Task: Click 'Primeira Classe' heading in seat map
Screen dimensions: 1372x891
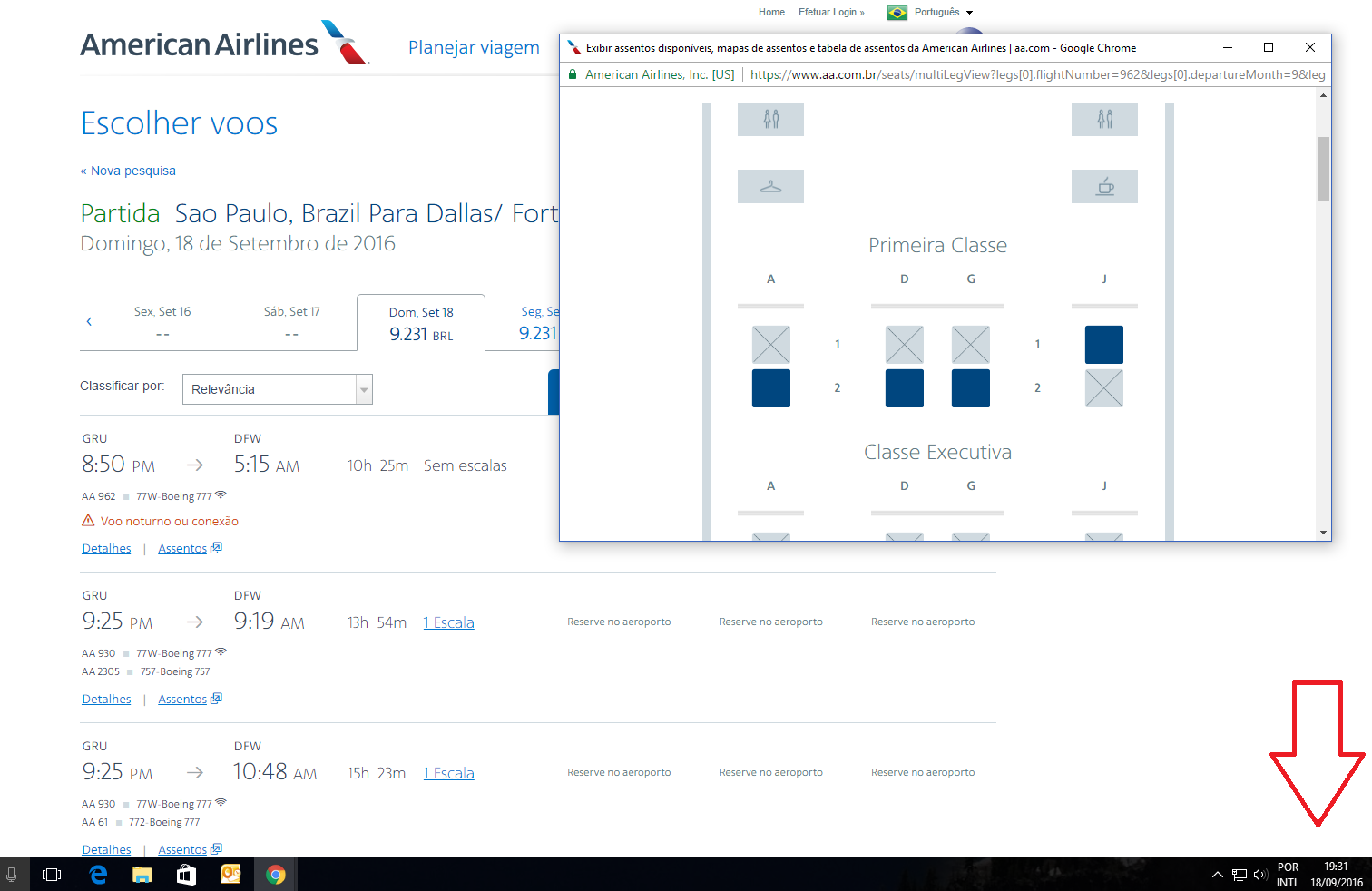Action: 937,245
